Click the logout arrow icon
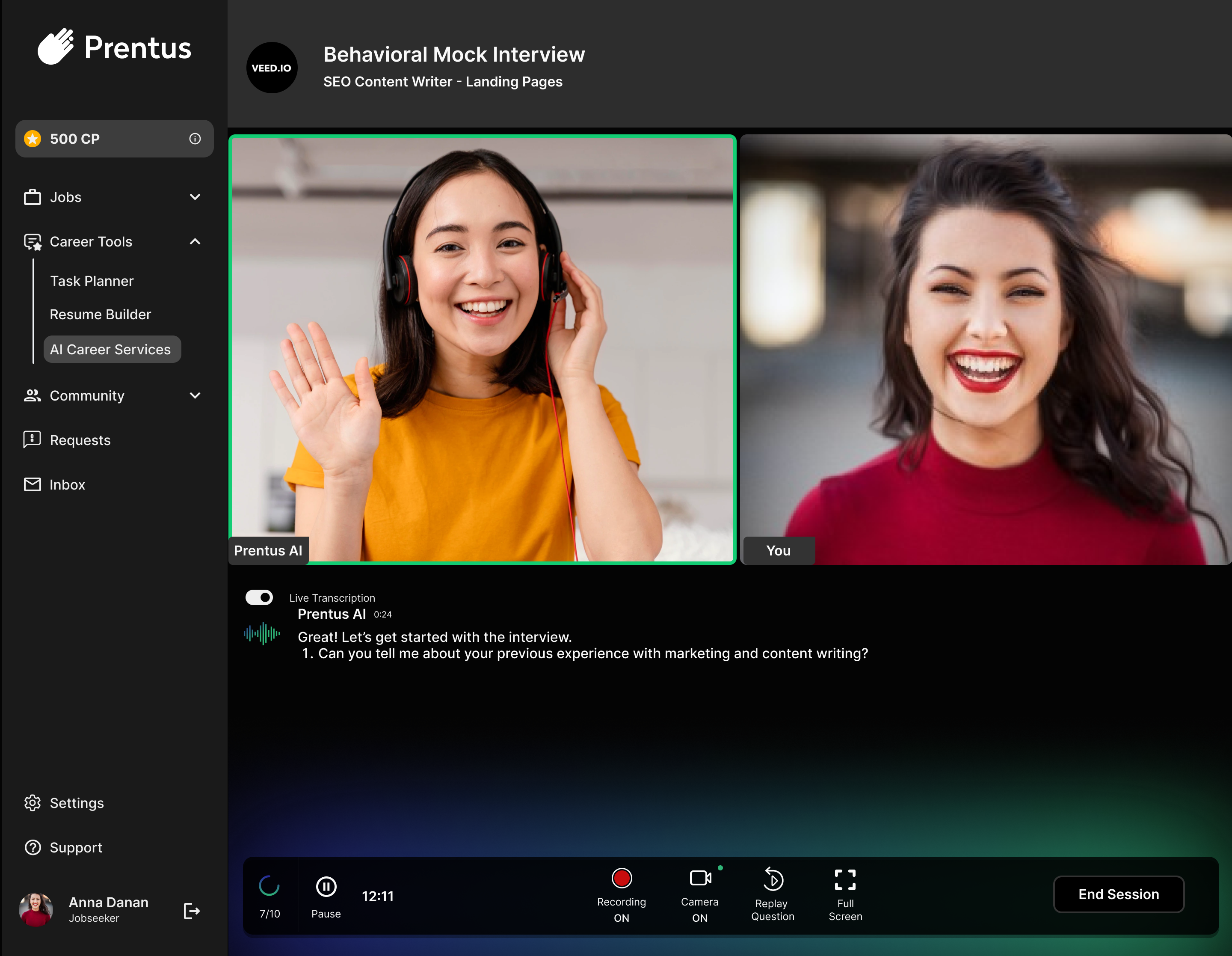The height and width of the screenshot is (956, 1232). [192, 911]
